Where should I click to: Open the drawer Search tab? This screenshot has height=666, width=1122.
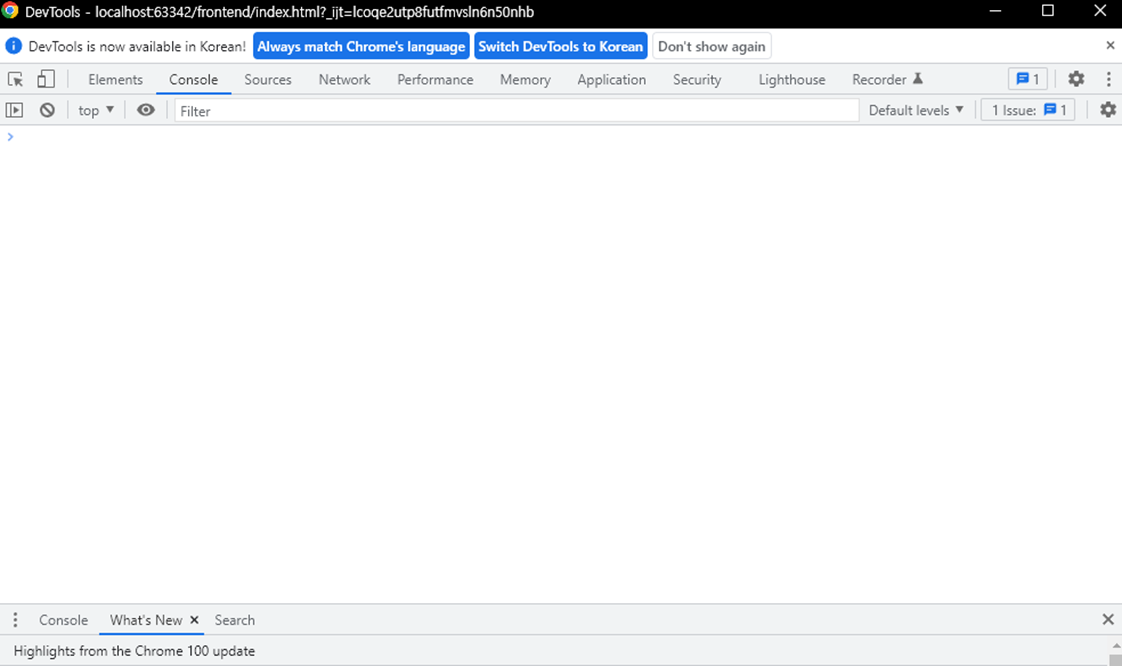click(x=234, y=620)
